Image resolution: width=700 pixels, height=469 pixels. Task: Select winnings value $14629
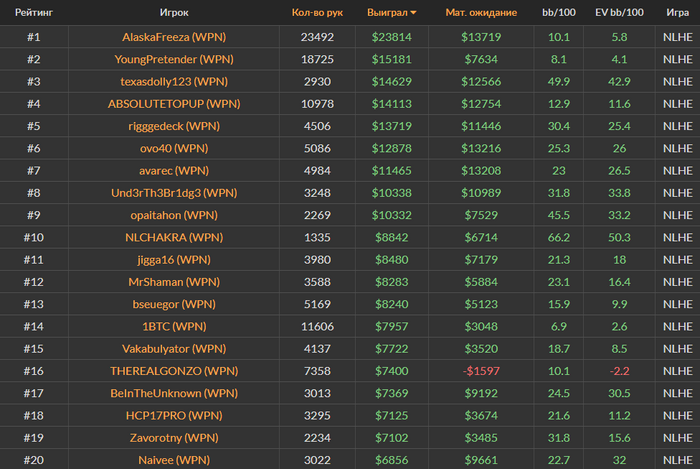[x=392, y=82]
